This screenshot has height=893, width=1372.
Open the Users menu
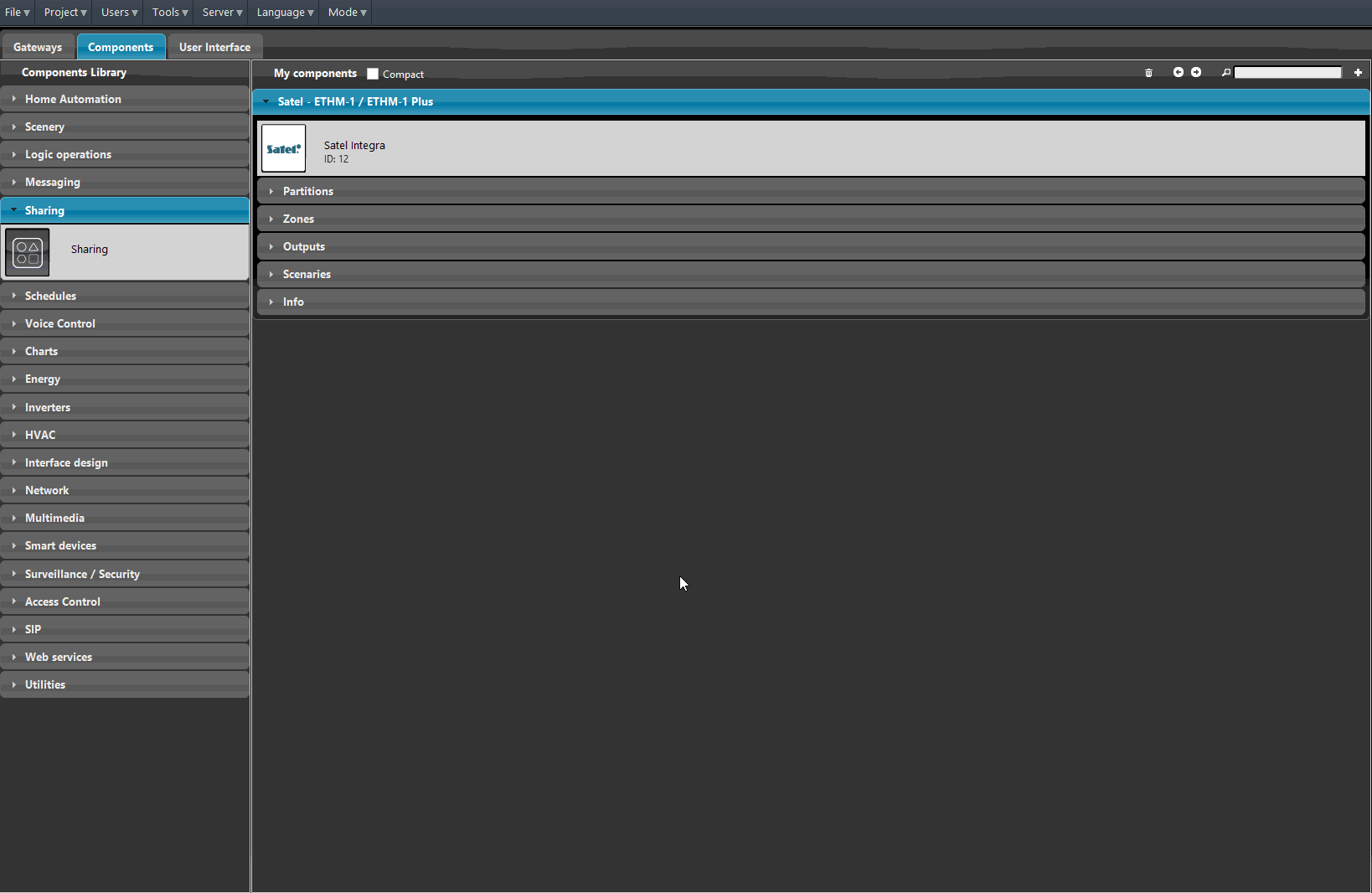(120, 13)
